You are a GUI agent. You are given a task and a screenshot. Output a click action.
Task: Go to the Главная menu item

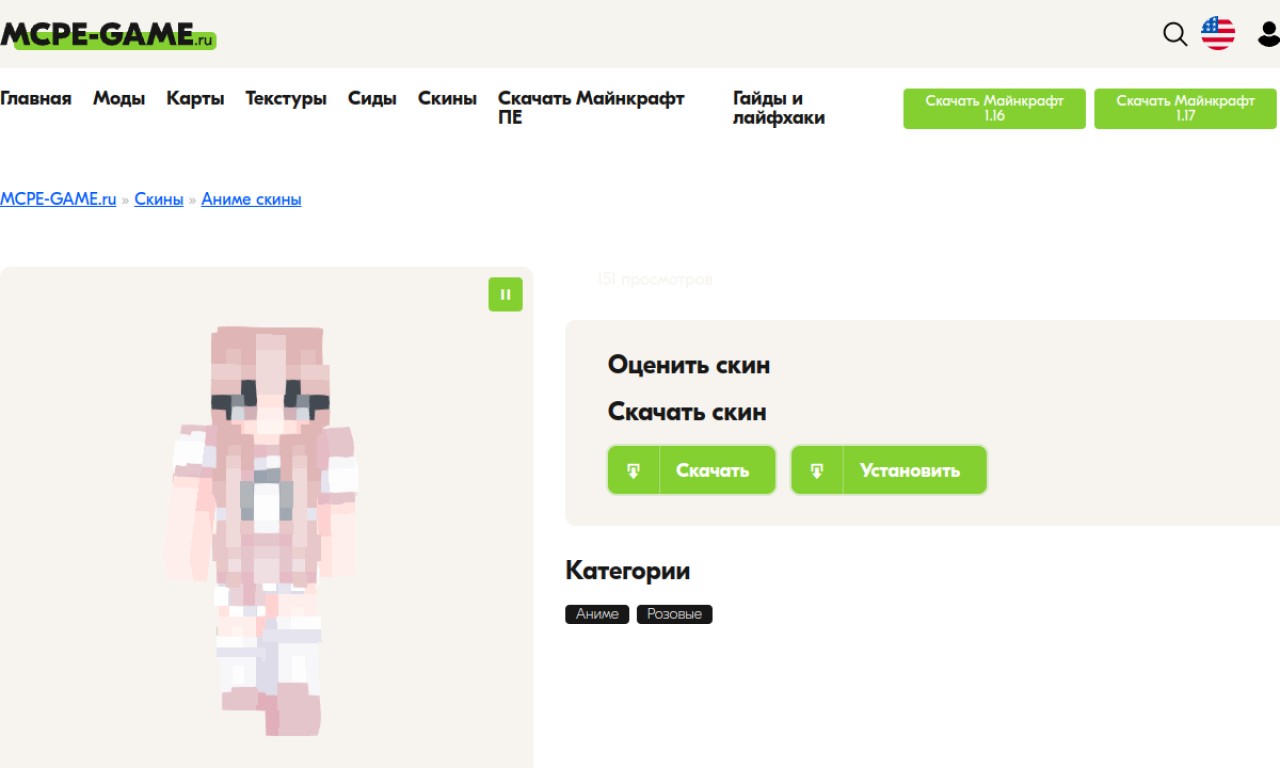36,98
